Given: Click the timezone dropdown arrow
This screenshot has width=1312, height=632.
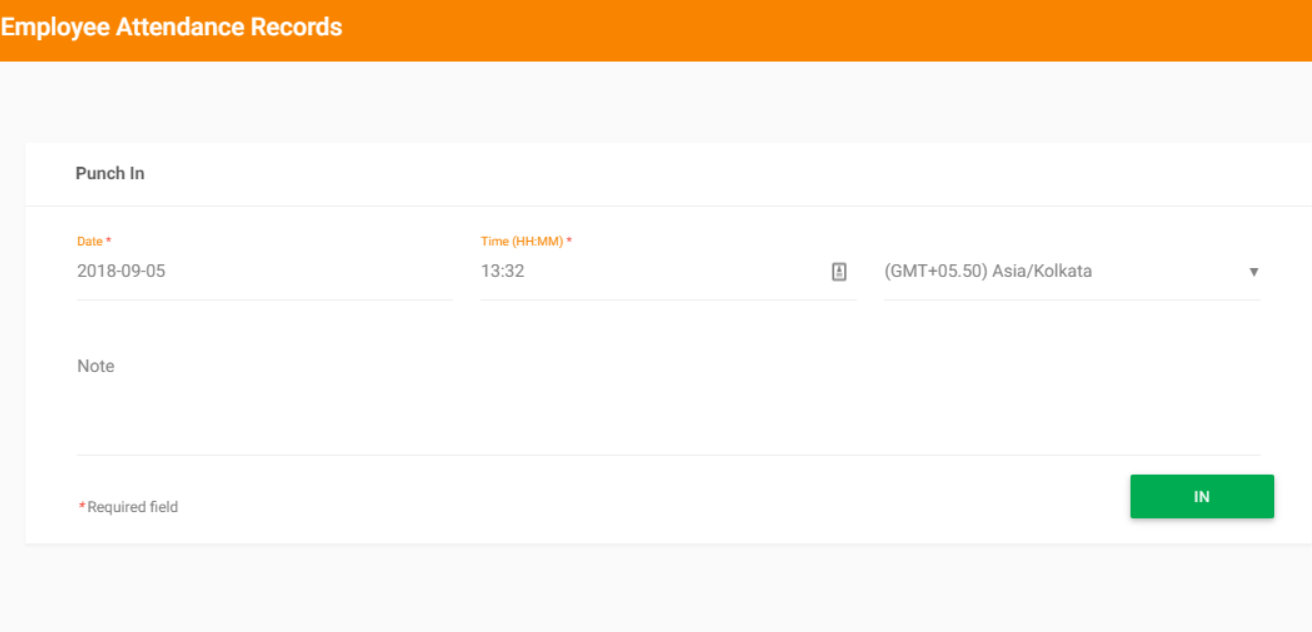Looking at the screenshot, I should (1253, 272).
